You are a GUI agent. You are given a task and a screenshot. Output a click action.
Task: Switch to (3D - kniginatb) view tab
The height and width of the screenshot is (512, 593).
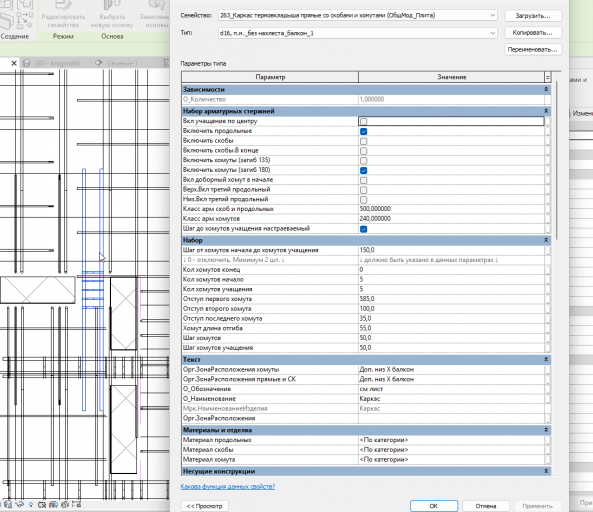(56, 63)
